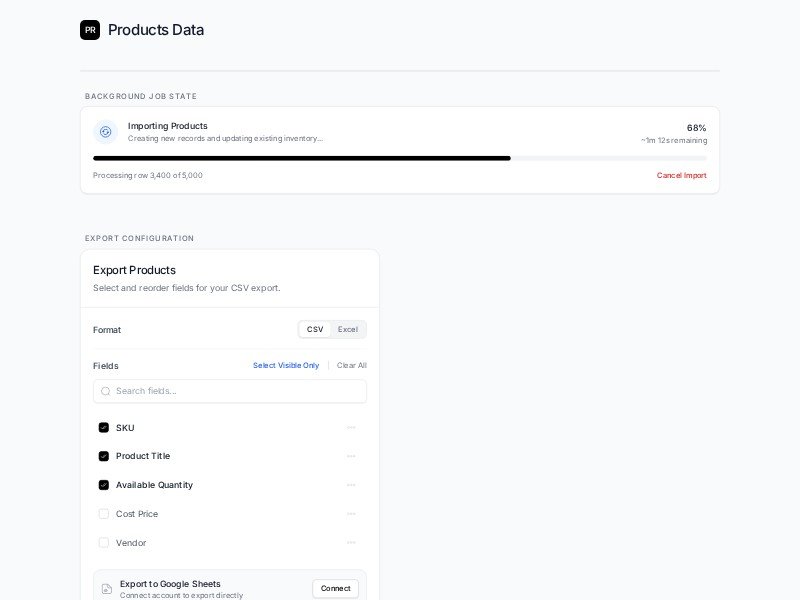
Task: Click the drag handle for Cost Price
Action: 351,514
